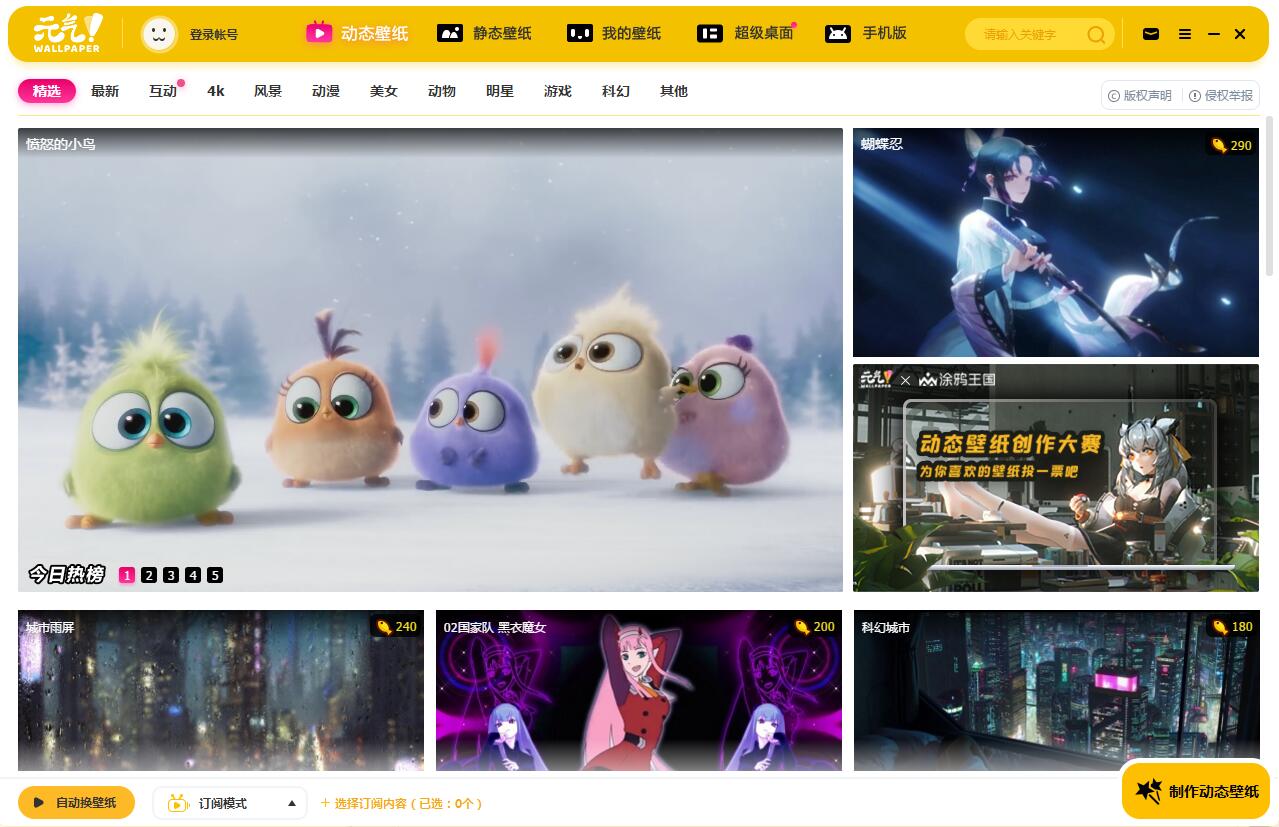Go to 我的壁纸 my wallpapers

tap(614, 33)
